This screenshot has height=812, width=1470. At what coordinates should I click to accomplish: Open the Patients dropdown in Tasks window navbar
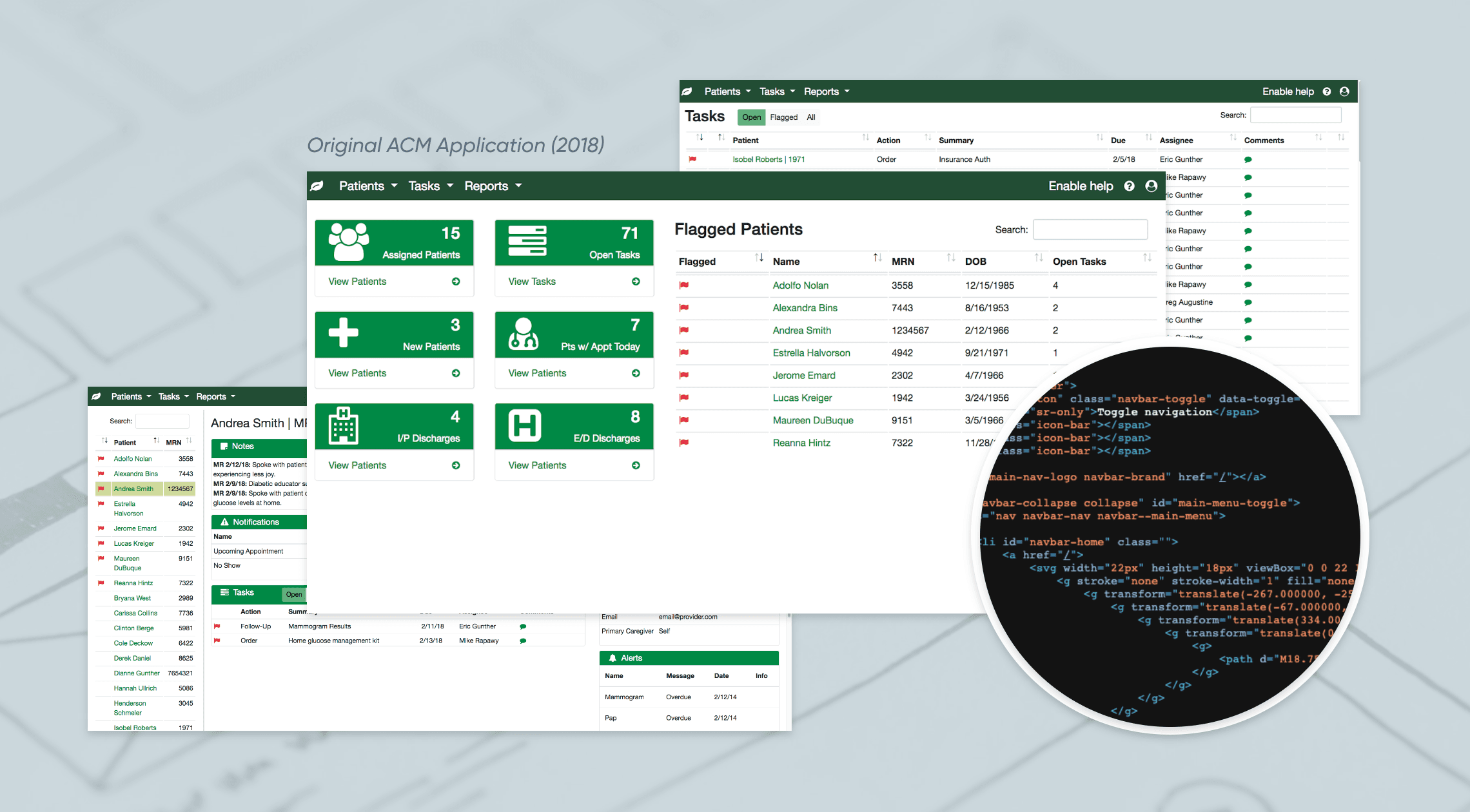point(727,92)
